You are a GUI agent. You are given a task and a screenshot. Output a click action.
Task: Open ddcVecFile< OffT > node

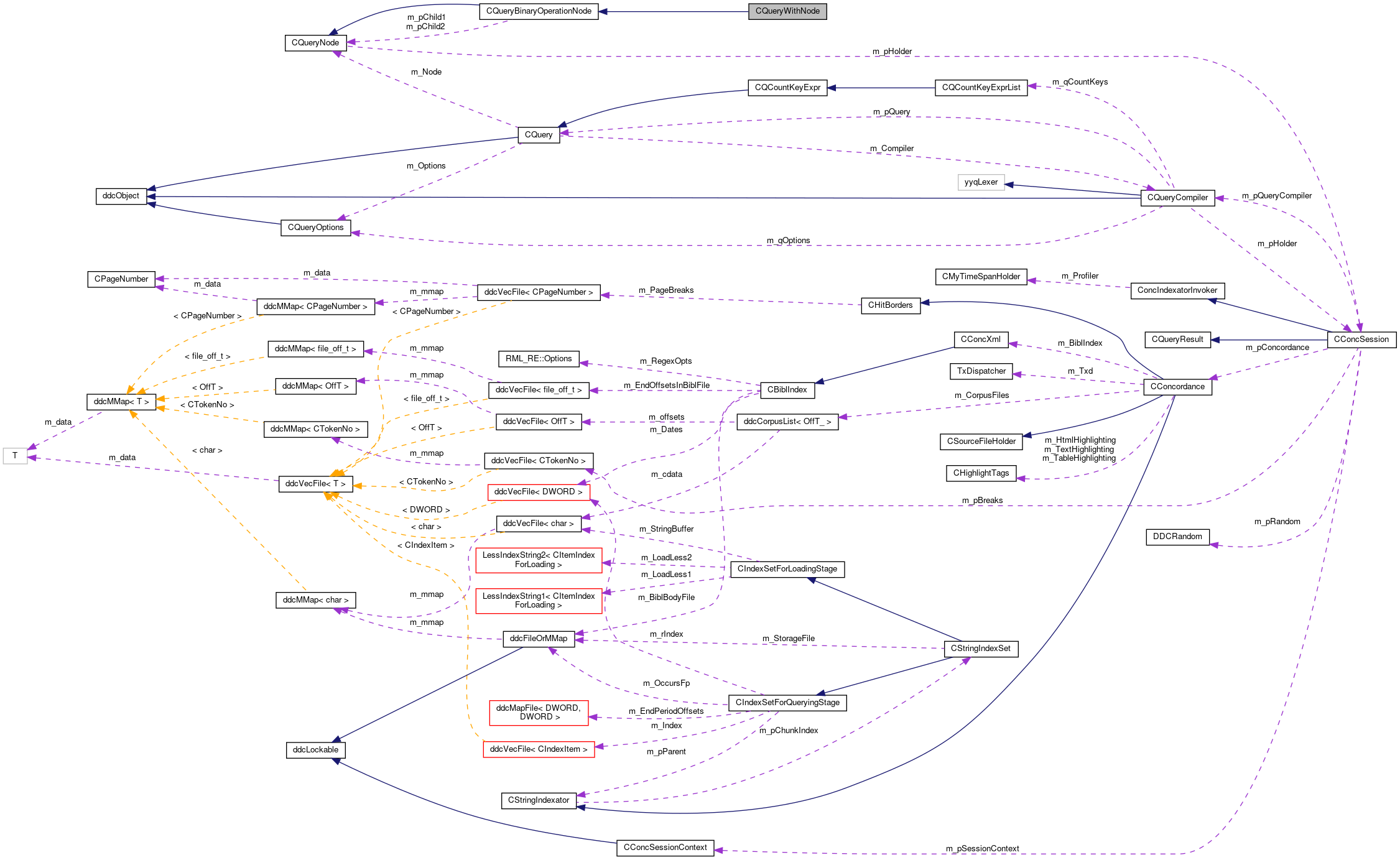pyautogui.click(x=539, y=422)
